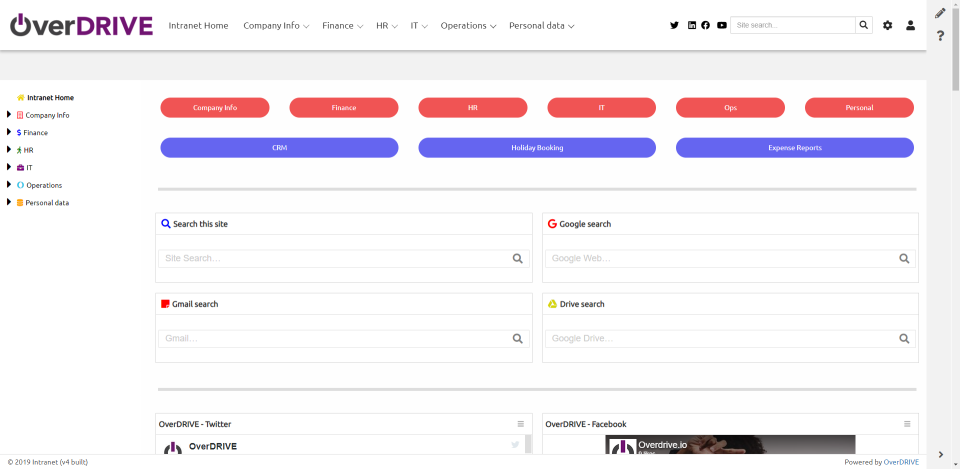The width and height of the screenshot is (960, 469).
Task: Open the OverDRIVE - Facebook widget menu icon
Action: (907, 424)
